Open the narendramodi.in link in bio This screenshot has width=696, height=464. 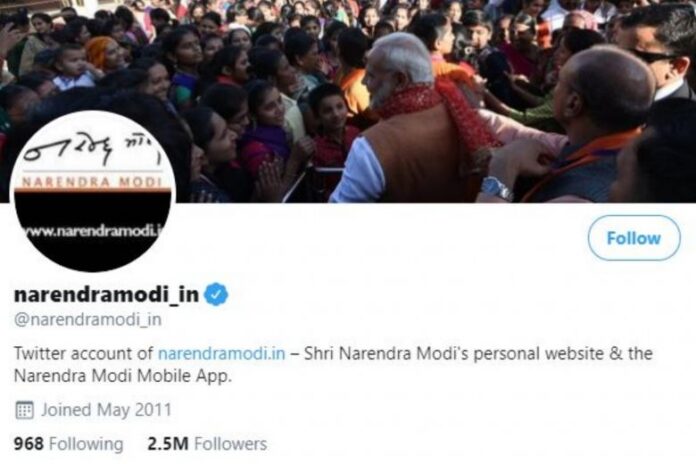pos(221,353)
